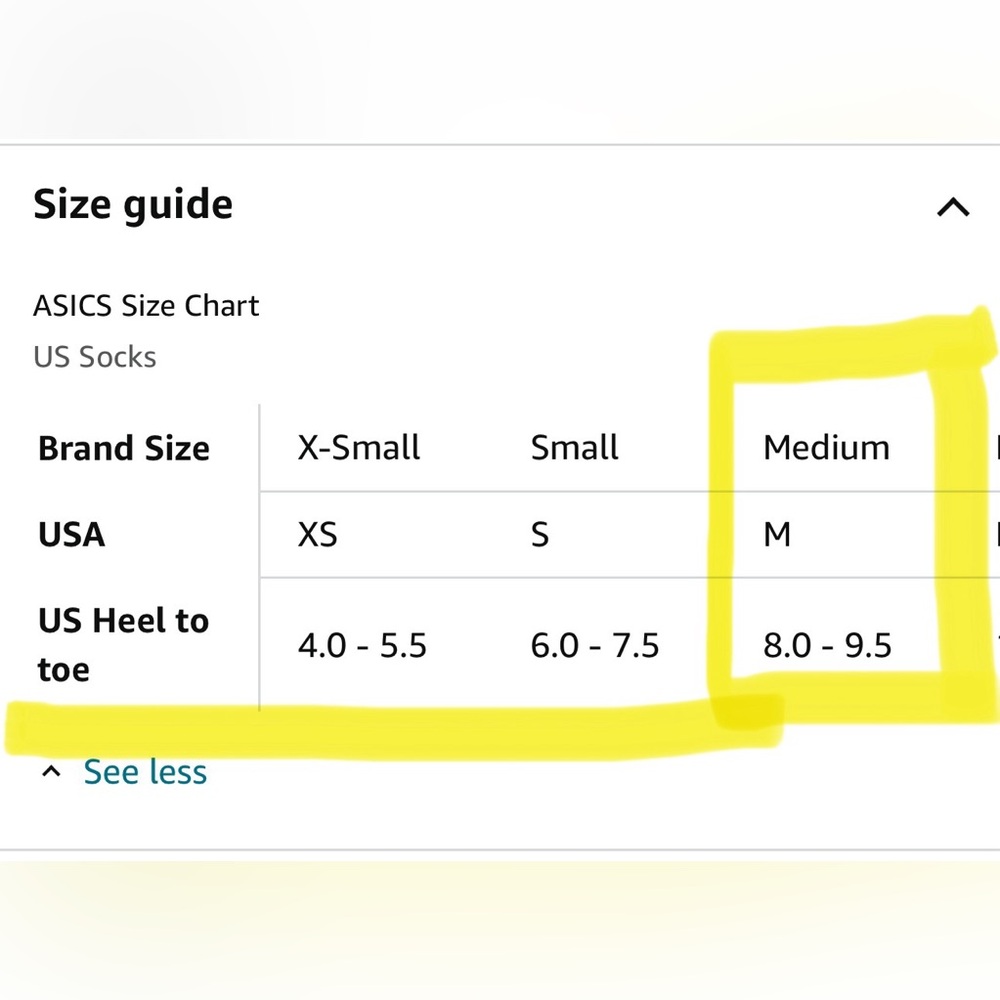1000x1000 pixels.
Task: Click the M size cell
Action: 777,534
